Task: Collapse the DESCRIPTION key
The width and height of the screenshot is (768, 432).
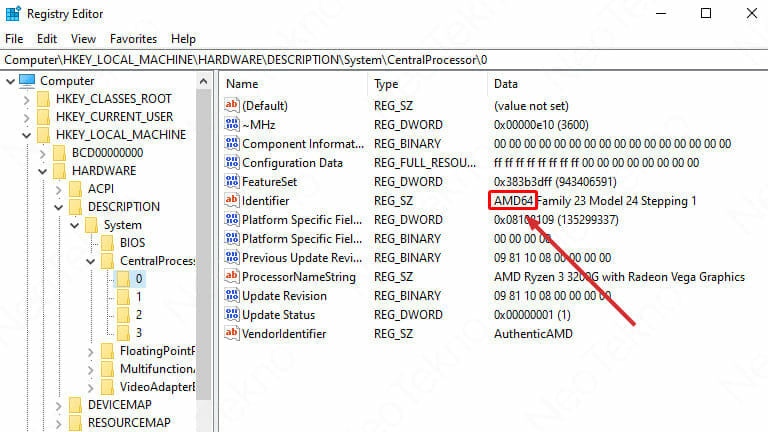Action: tap(59, 207)
